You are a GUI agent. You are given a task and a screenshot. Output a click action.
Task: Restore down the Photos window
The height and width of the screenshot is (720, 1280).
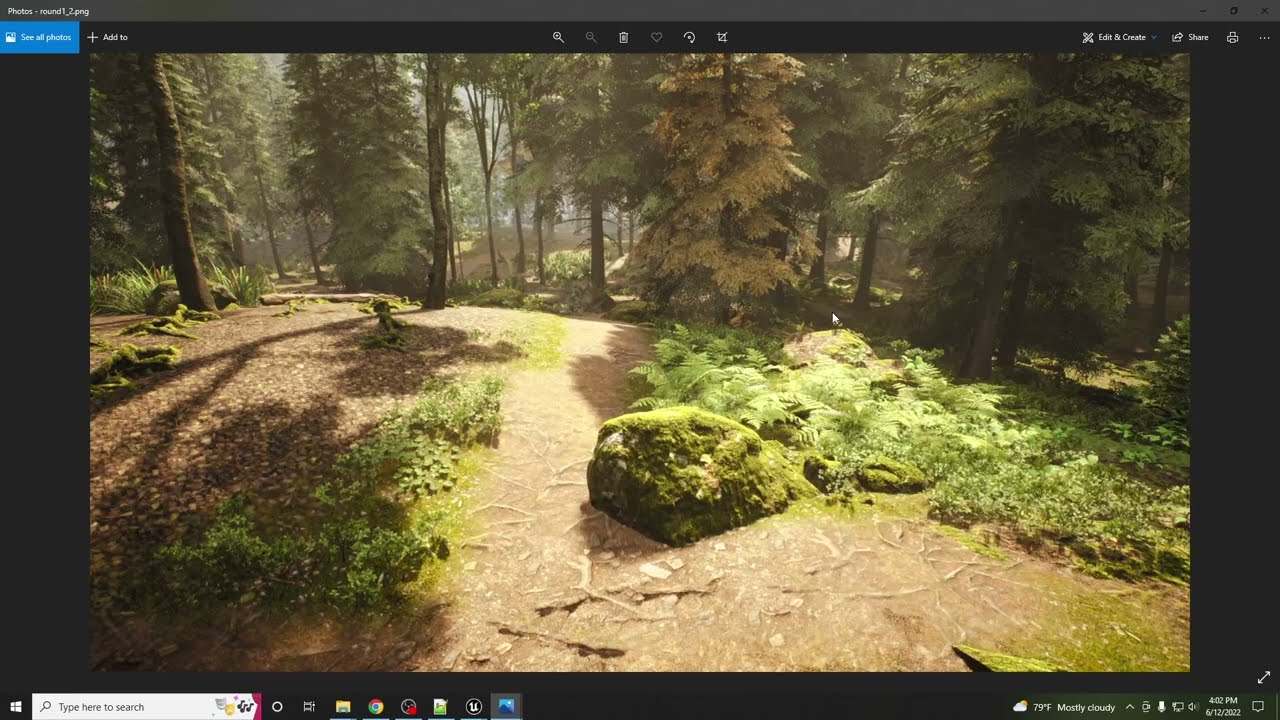pyautogui.click(x=1233, y=11)
